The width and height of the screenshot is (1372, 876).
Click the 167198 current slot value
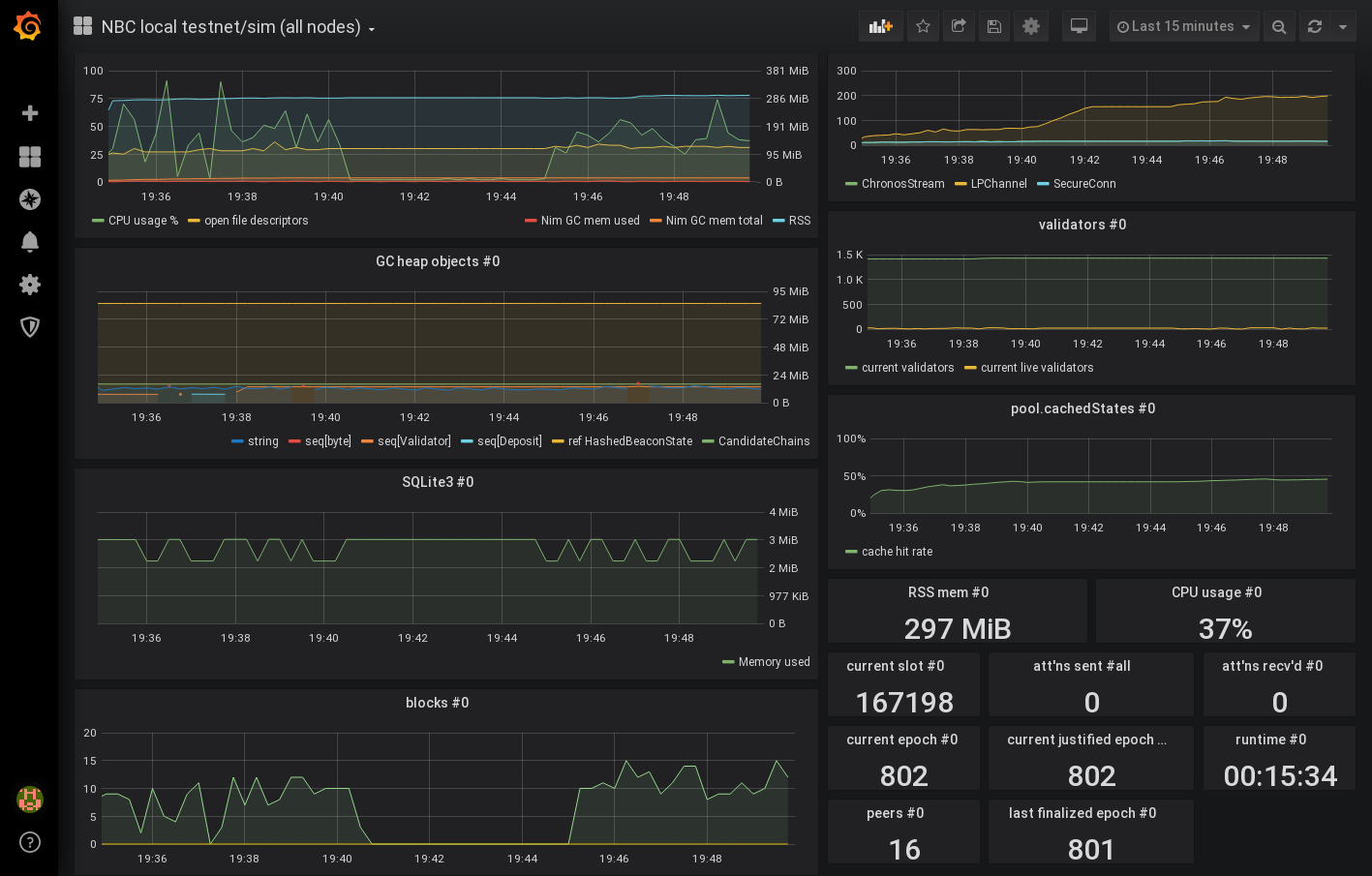pyautogui.click(x=904, y=703)
